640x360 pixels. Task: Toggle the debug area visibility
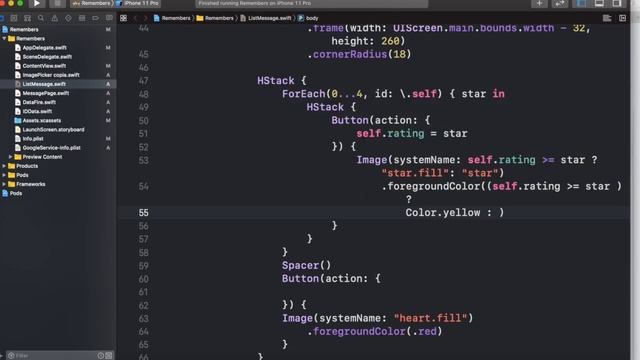tap(599, 3)
